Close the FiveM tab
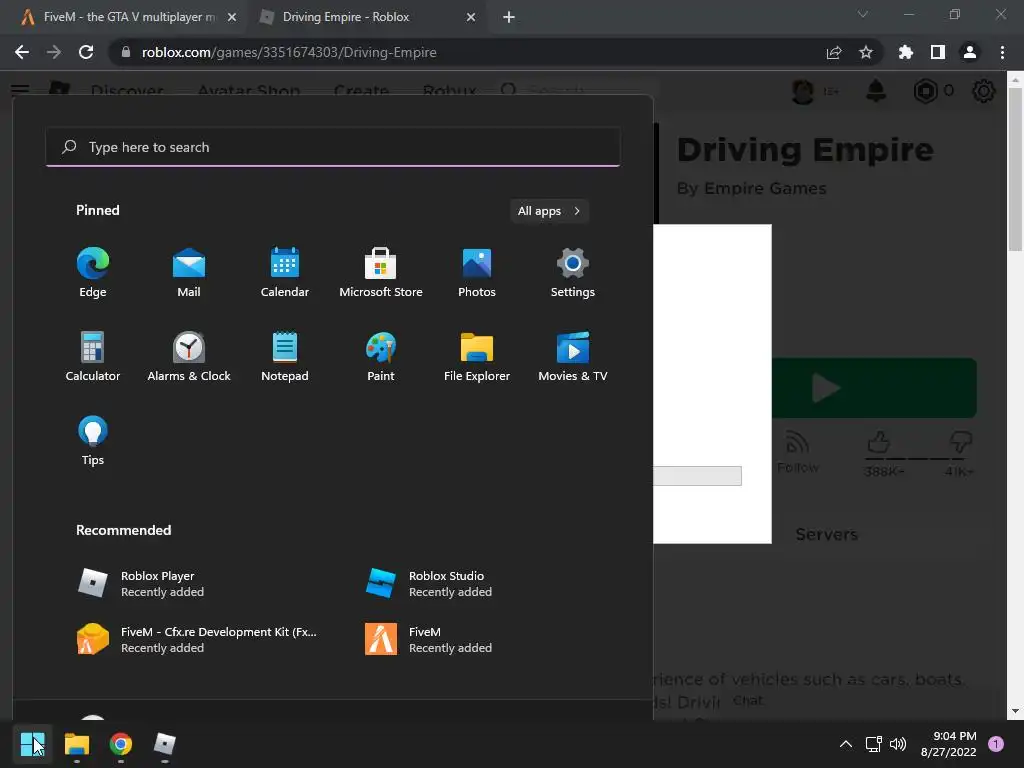 (x=232, y=17)
